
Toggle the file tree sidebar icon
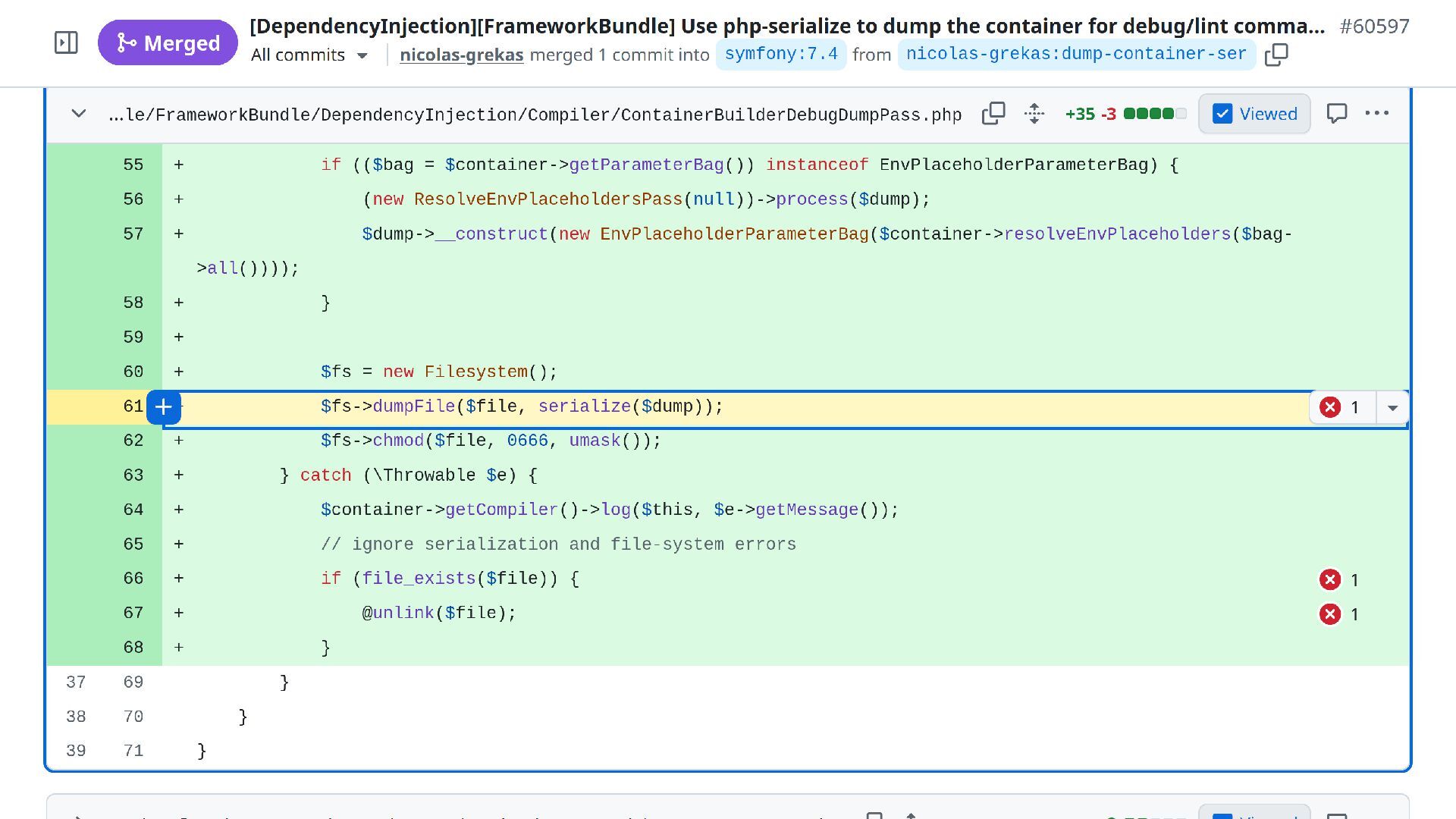pos(66,42)
